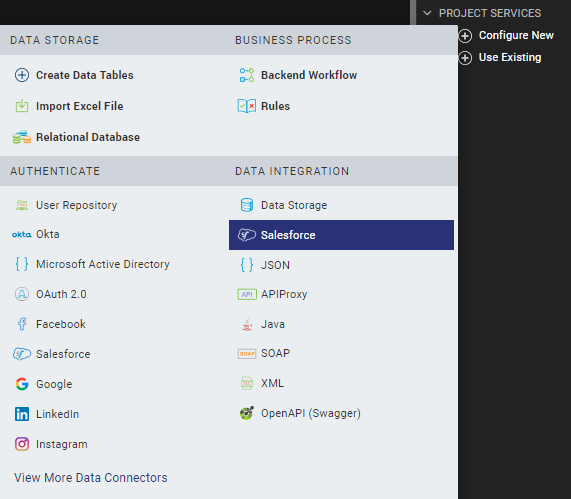Select Microsoft Active Directory label
The height and width of the screenshot is (499, 571).
point(103,264)
